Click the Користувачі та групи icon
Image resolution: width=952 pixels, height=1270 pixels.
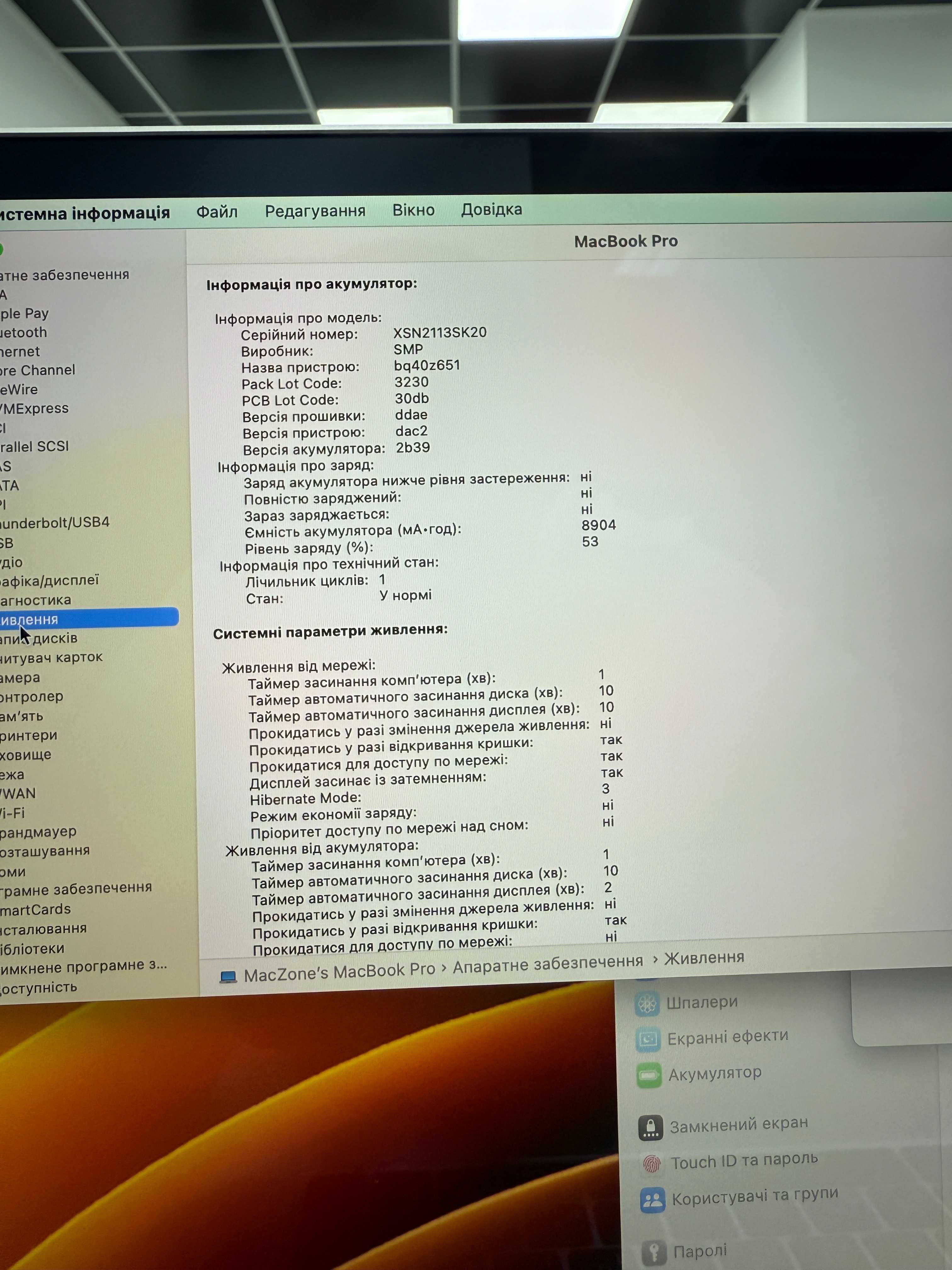tap(653, 1200)
